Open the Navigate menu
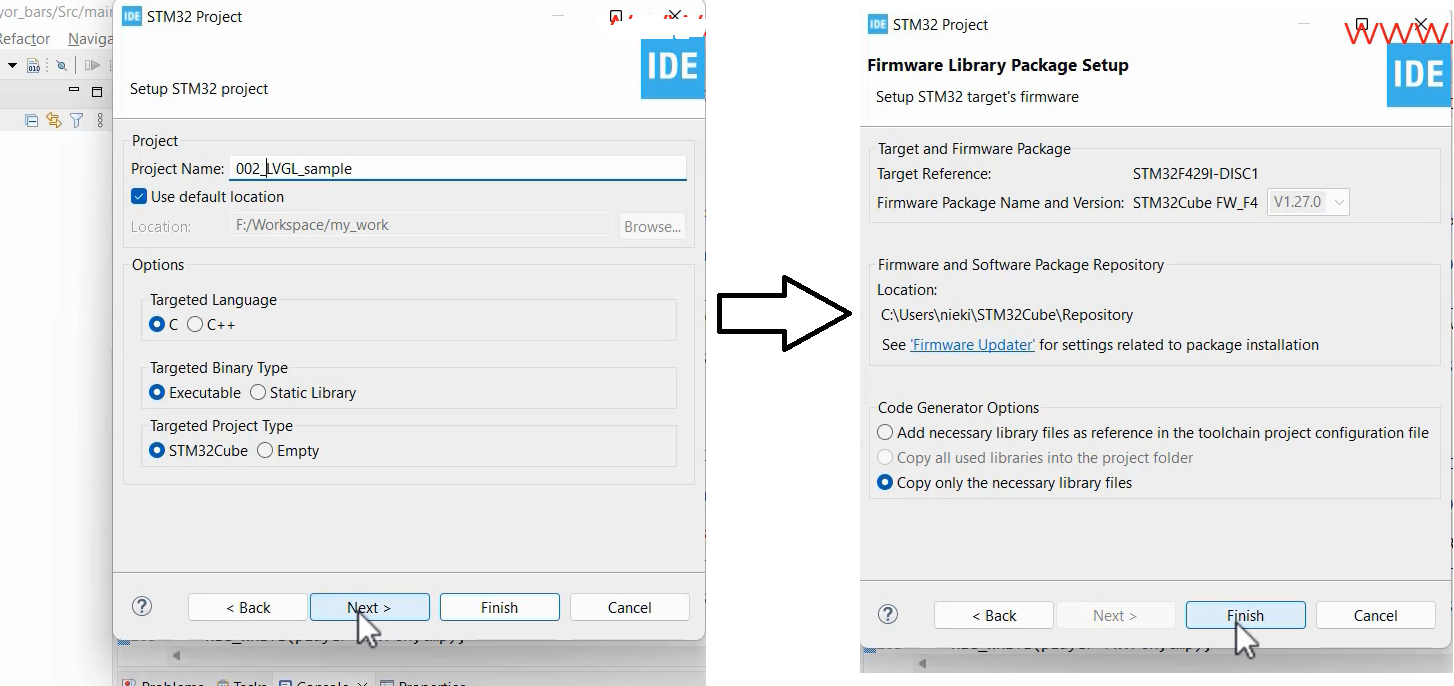 [90, 39]
